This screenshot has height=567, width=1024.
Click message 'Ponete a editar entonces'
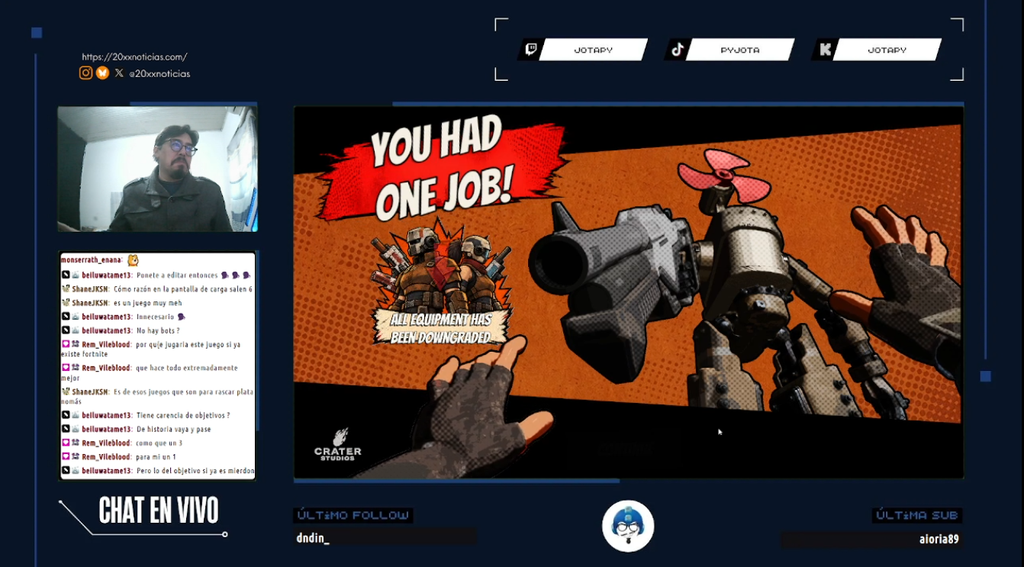[x=177, y=276]
